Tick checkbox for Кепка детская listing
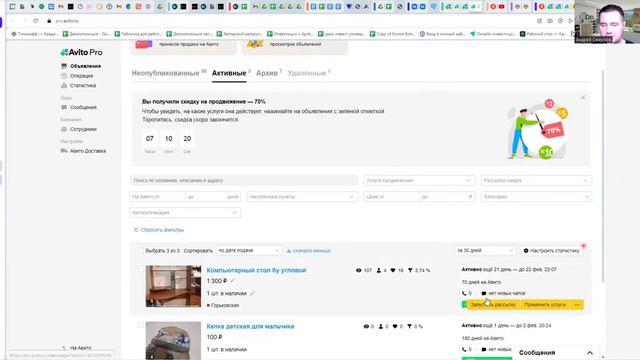640x360 pixels. coord(140,325)
